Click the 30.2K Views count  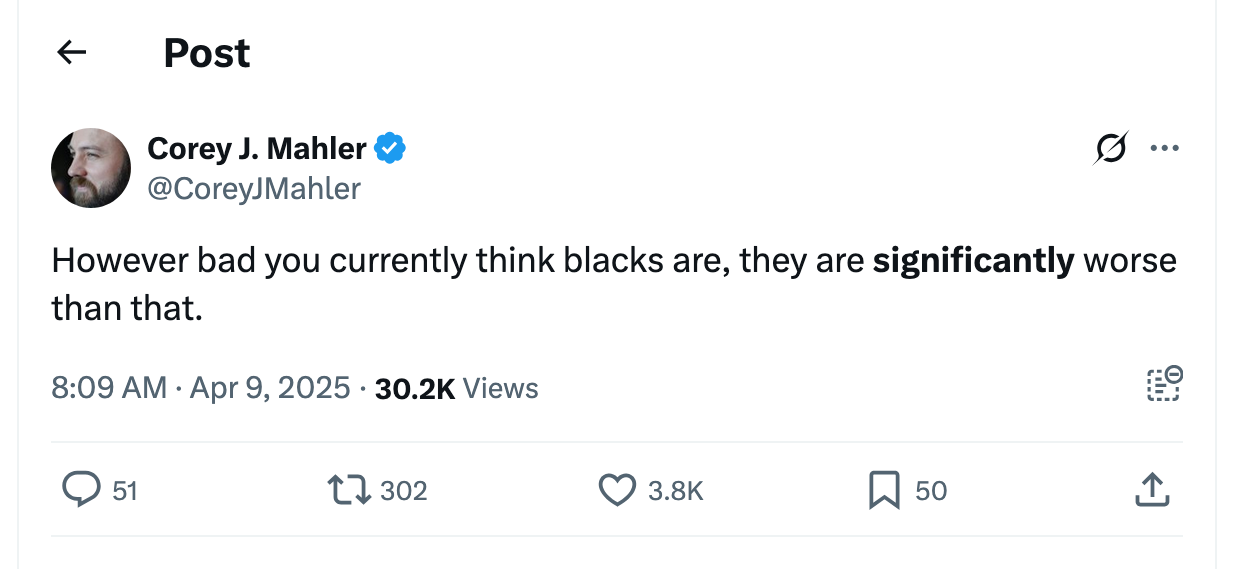click(x=456, y=388)
